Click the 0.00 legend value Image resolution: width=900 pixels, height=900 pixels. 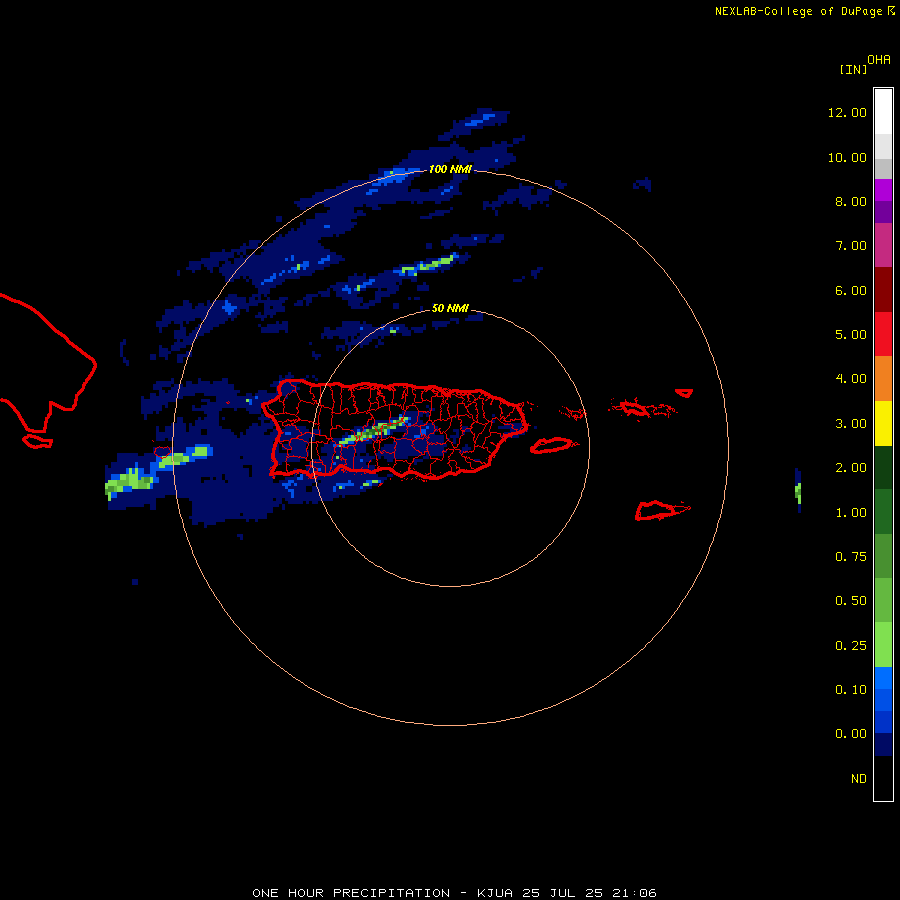click(851, 734)
